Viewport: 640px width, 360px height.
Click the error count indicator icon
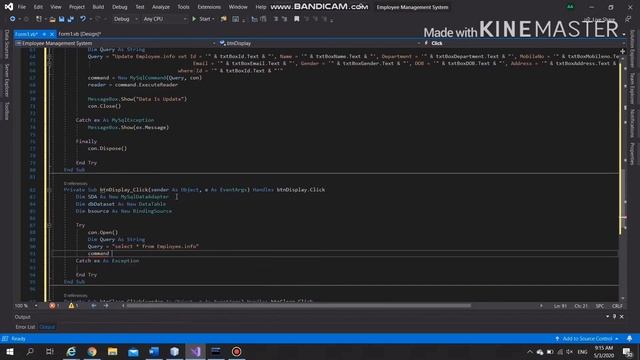[x=52, y=306]
